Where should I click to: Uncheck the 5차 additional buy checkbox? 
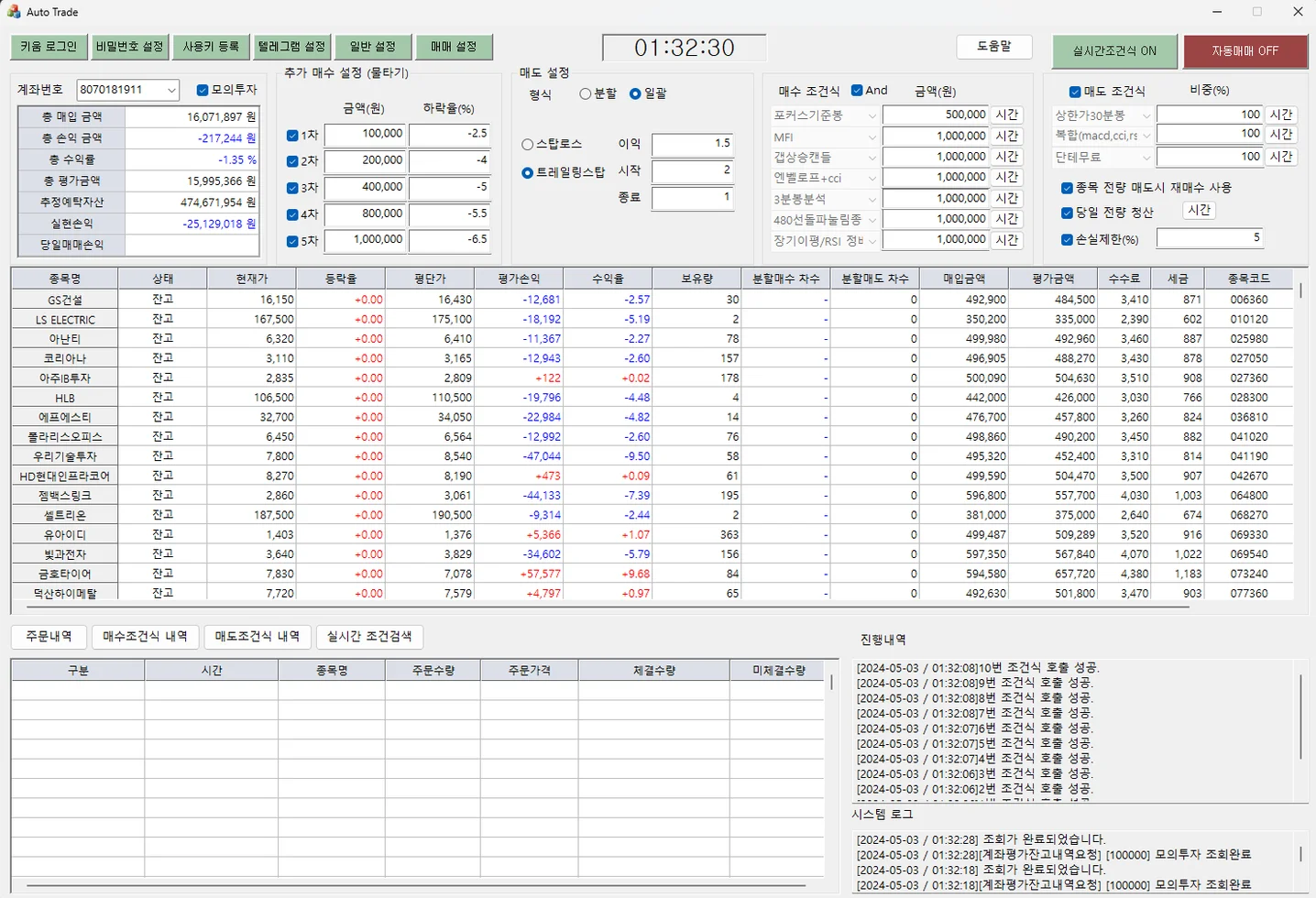pos(292,242)
